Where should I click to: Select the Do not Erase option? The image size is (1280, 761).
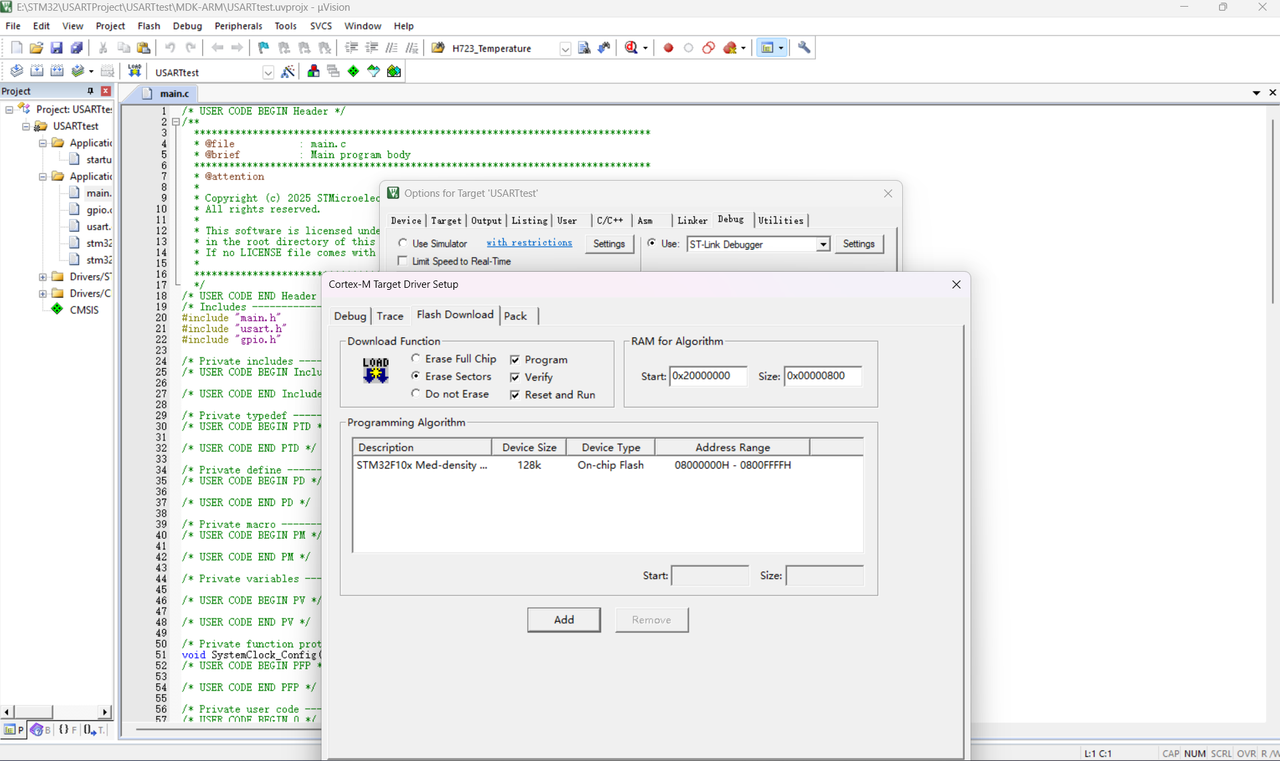click(416, 394)
